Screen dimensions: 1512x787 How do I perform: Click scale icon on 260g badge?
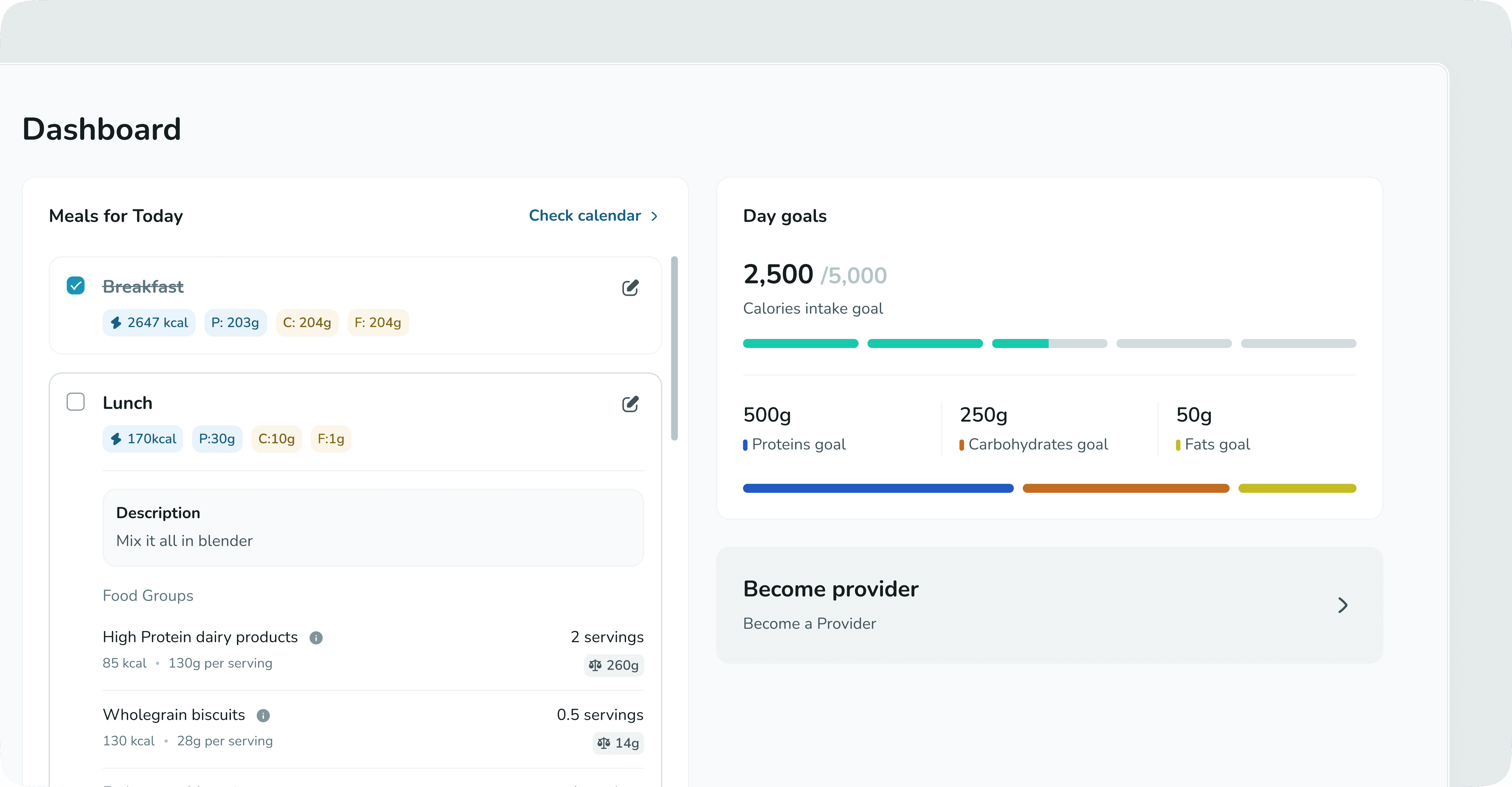click(595, 666)
